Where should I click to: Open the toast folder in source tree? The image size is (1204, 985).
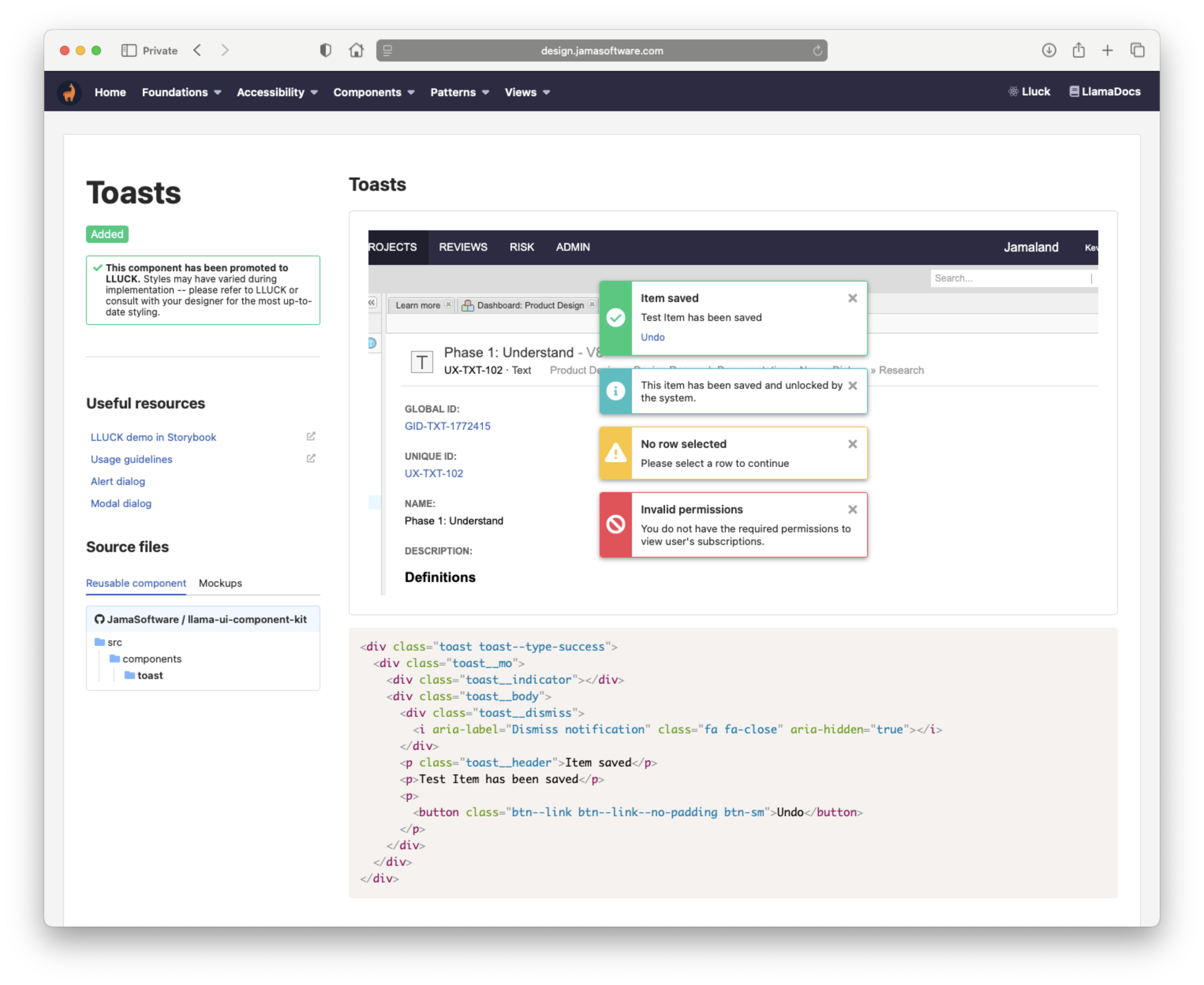point(150,675)
